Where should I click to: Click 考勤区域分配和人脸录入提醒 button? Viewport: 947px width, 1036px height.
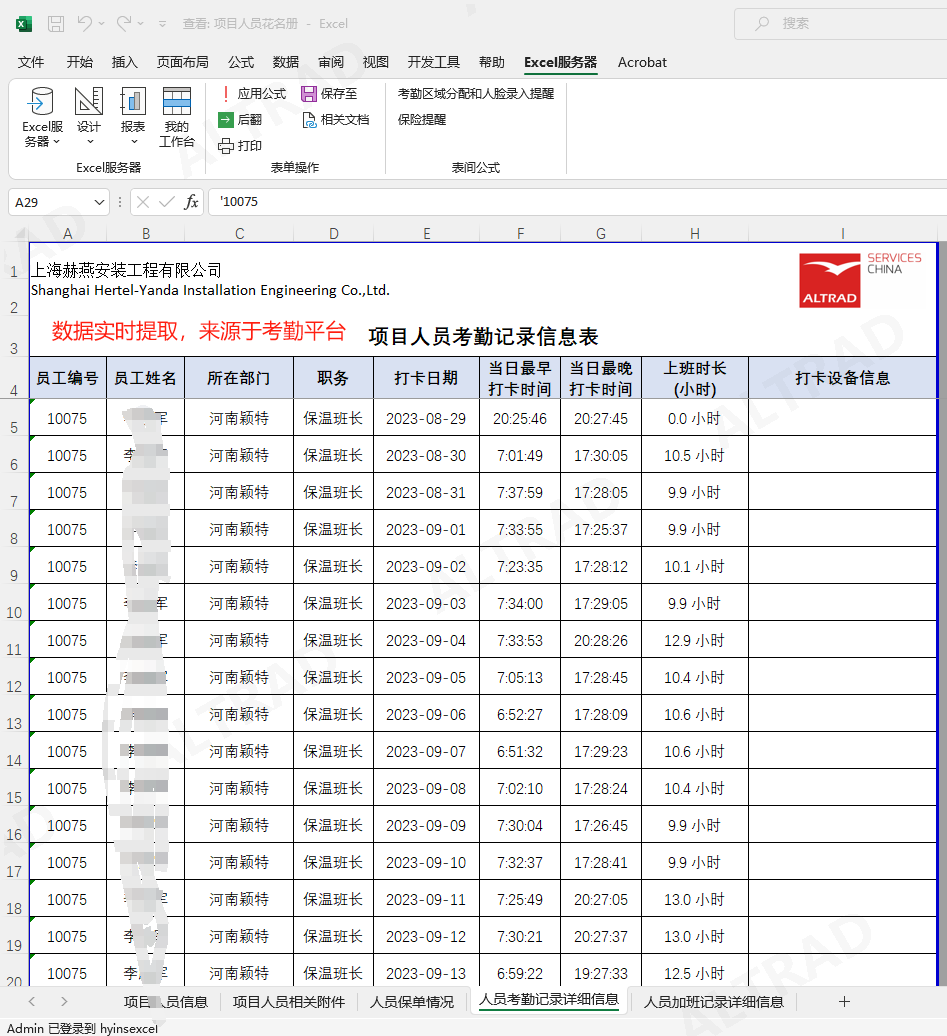(x=475, y=94)
